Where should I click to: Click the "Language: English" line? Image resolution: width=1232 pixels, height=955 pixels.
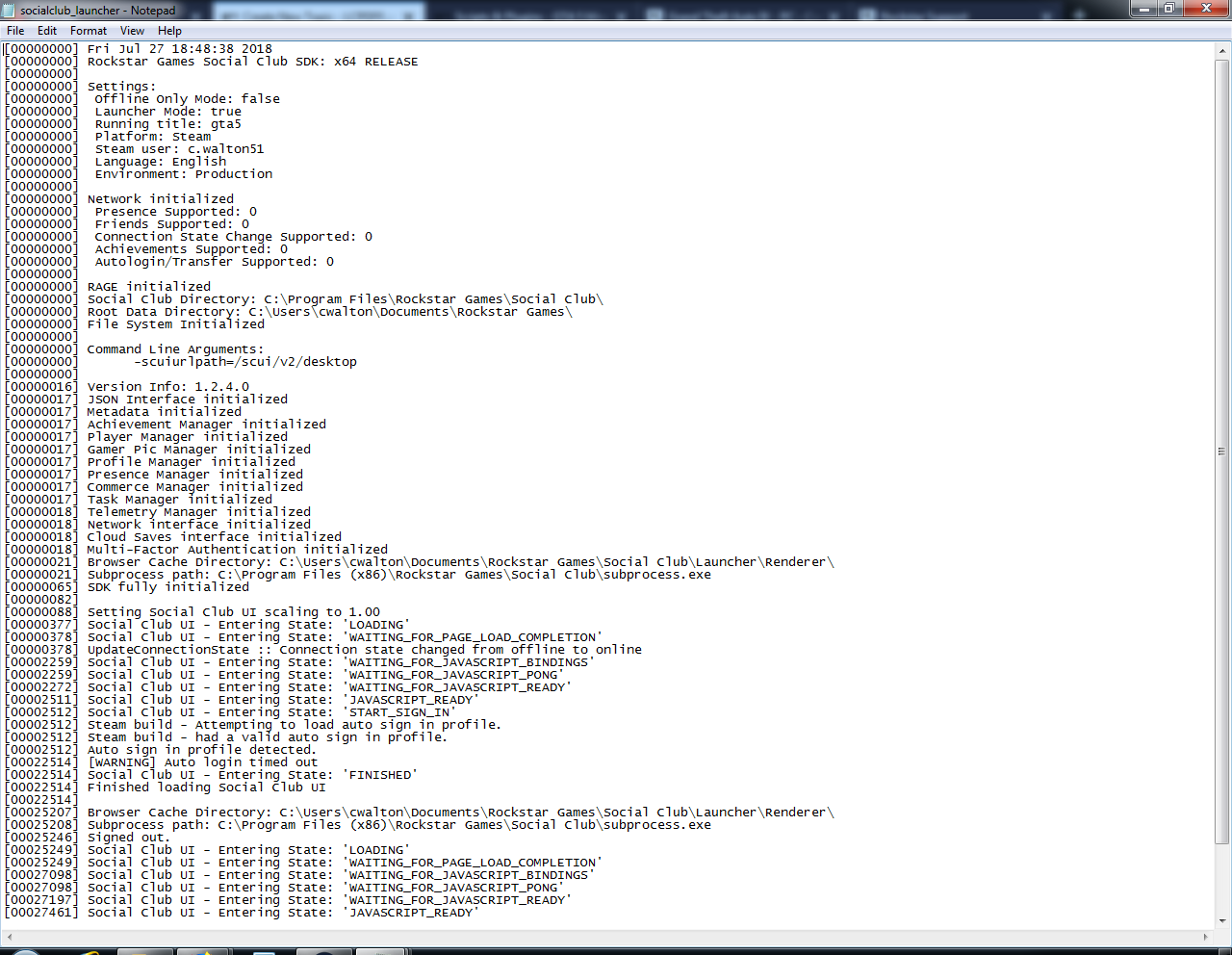pos(161,162)
